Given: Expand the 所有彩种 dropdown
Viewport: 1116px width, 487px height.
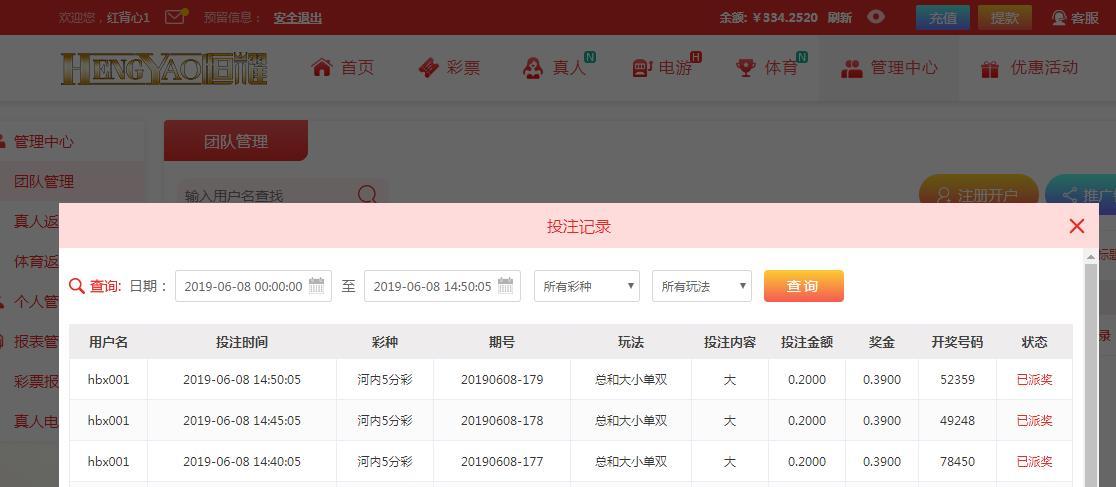Looking at the screenshot, I should click(587, 286).
